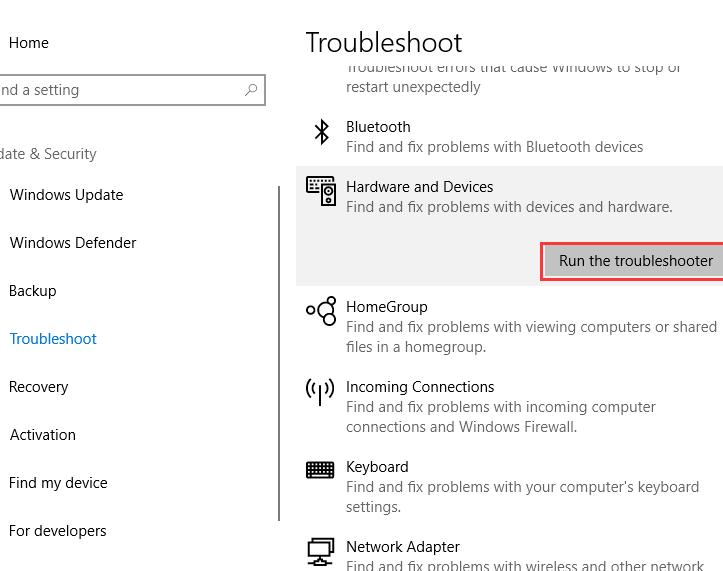Click the search magnifier icon
Screen dimensions: 723x571
tap(251, 89)
